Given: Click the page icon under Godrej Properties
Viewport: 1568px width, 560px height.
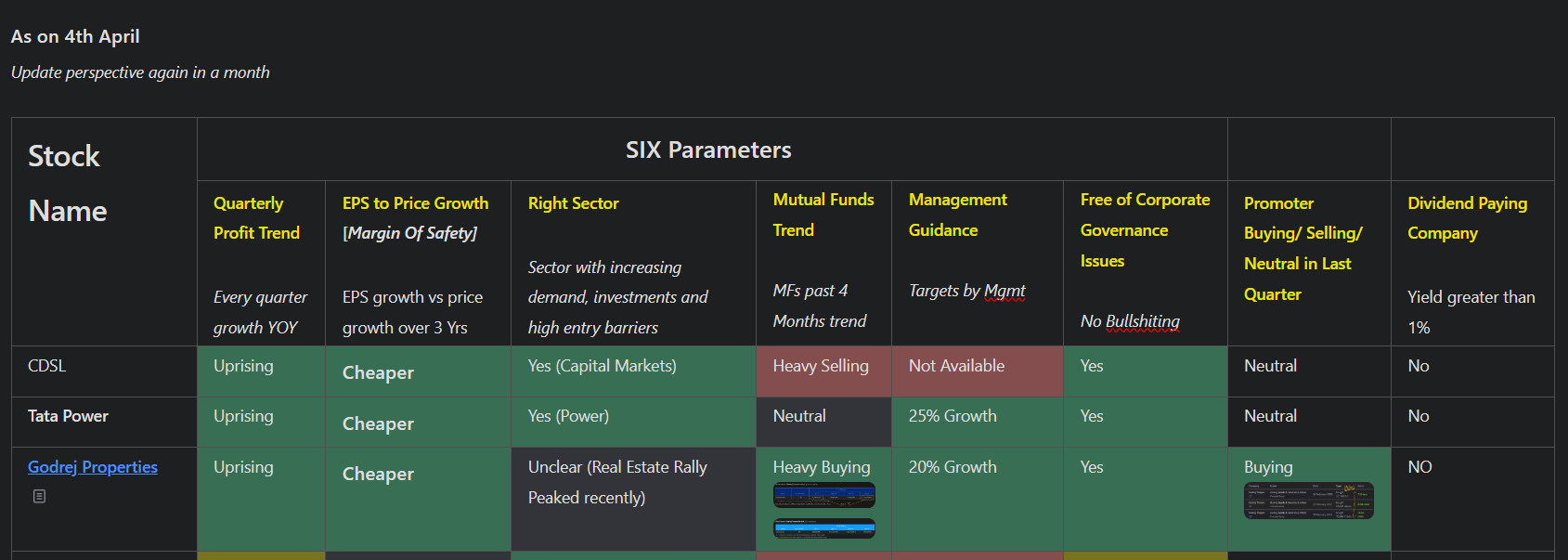Looking at the screenshot, I should [39, 496].
